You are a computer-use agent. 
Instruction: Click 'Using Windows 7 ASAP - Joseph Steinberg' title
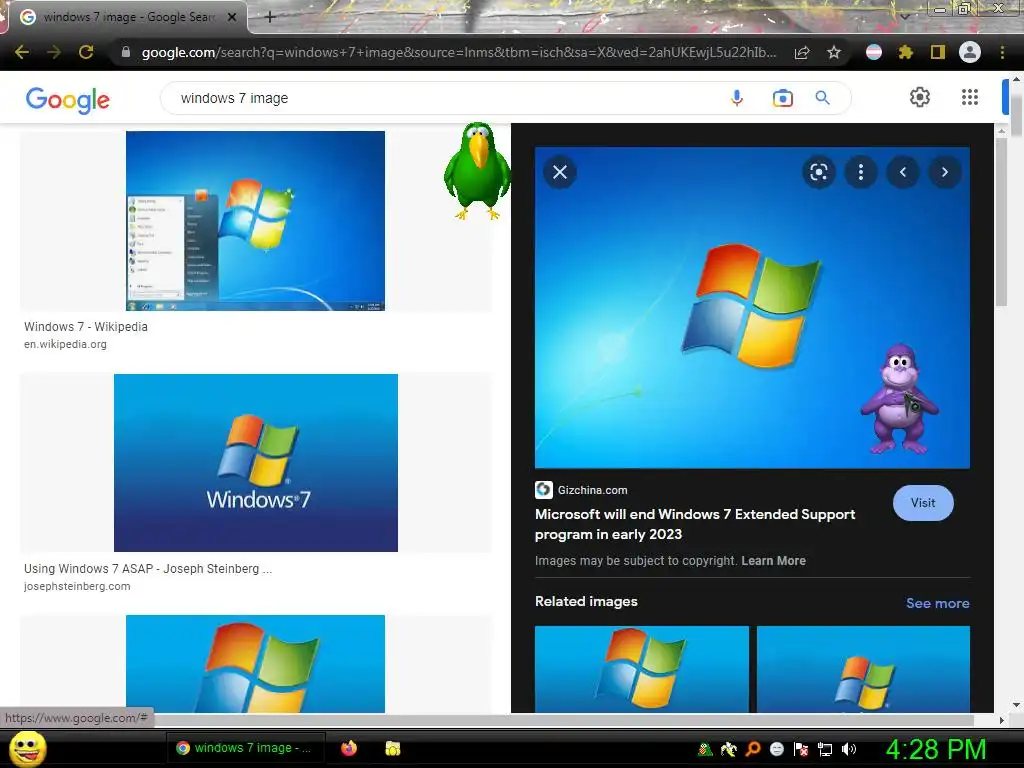coord(148,569)
